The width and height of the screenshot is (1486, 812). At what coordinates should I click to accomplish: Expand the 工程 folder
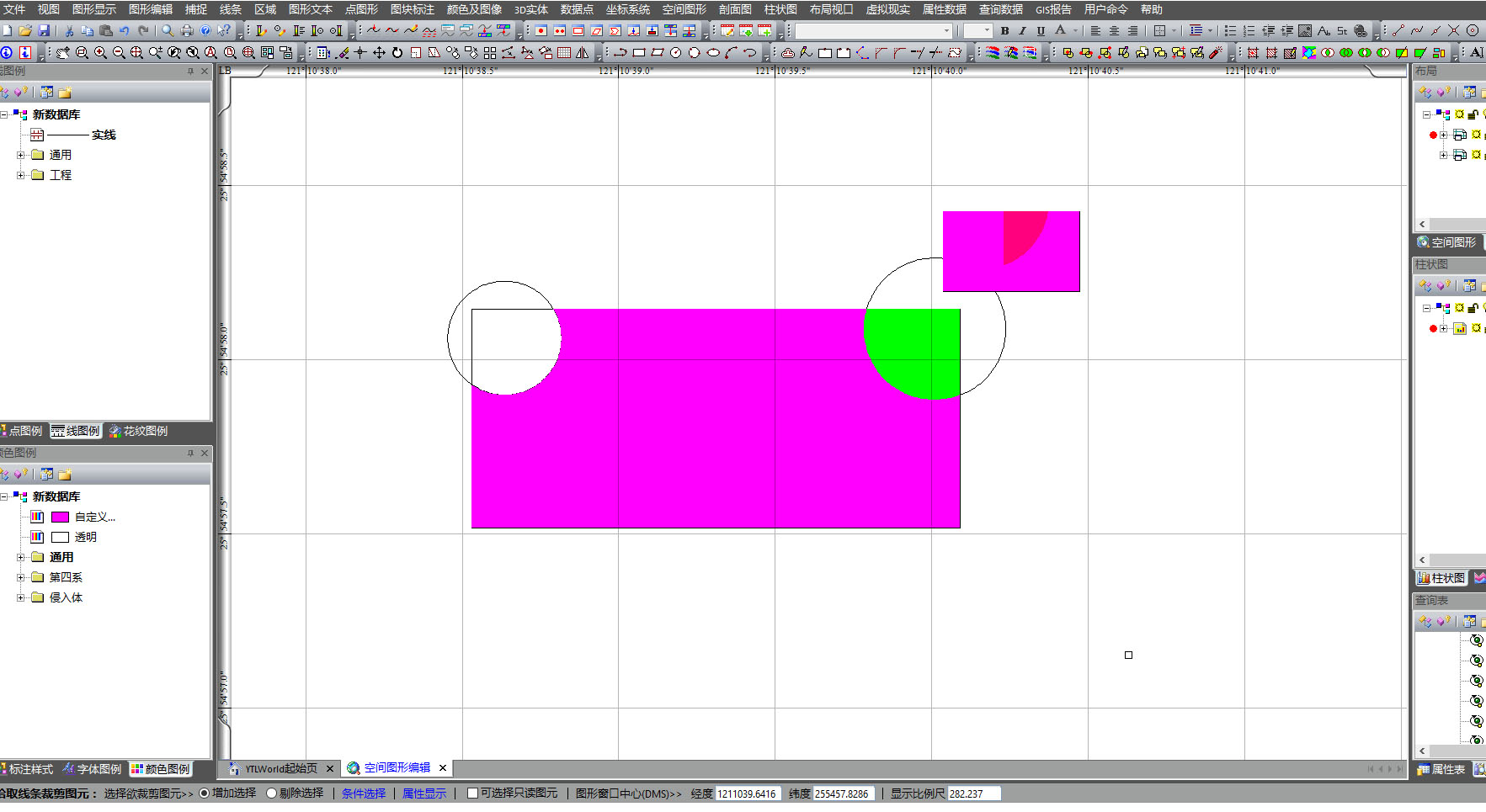tap(21, 175)
